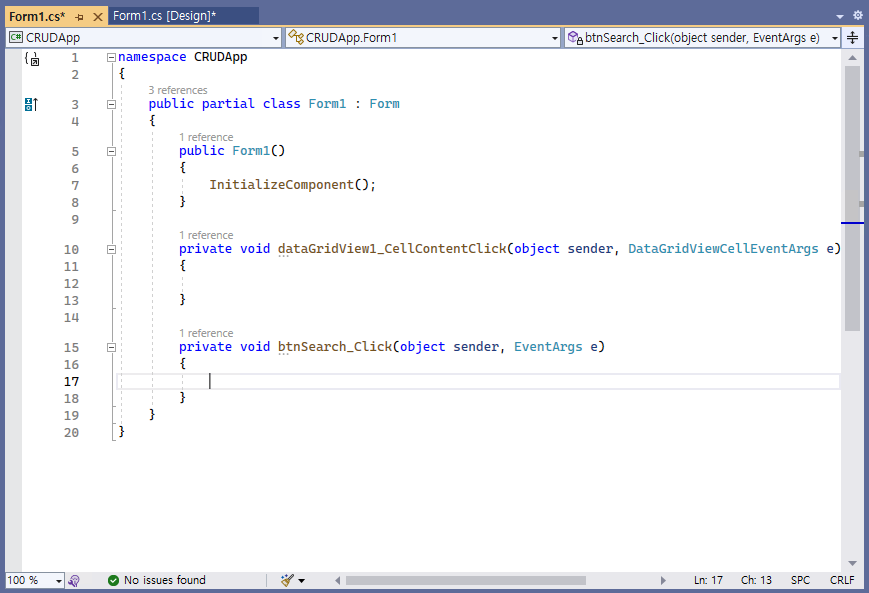The image size is (869, 593).
Task: Click the vertical scrollbar up arrow
Action: [x=852, y=58]
